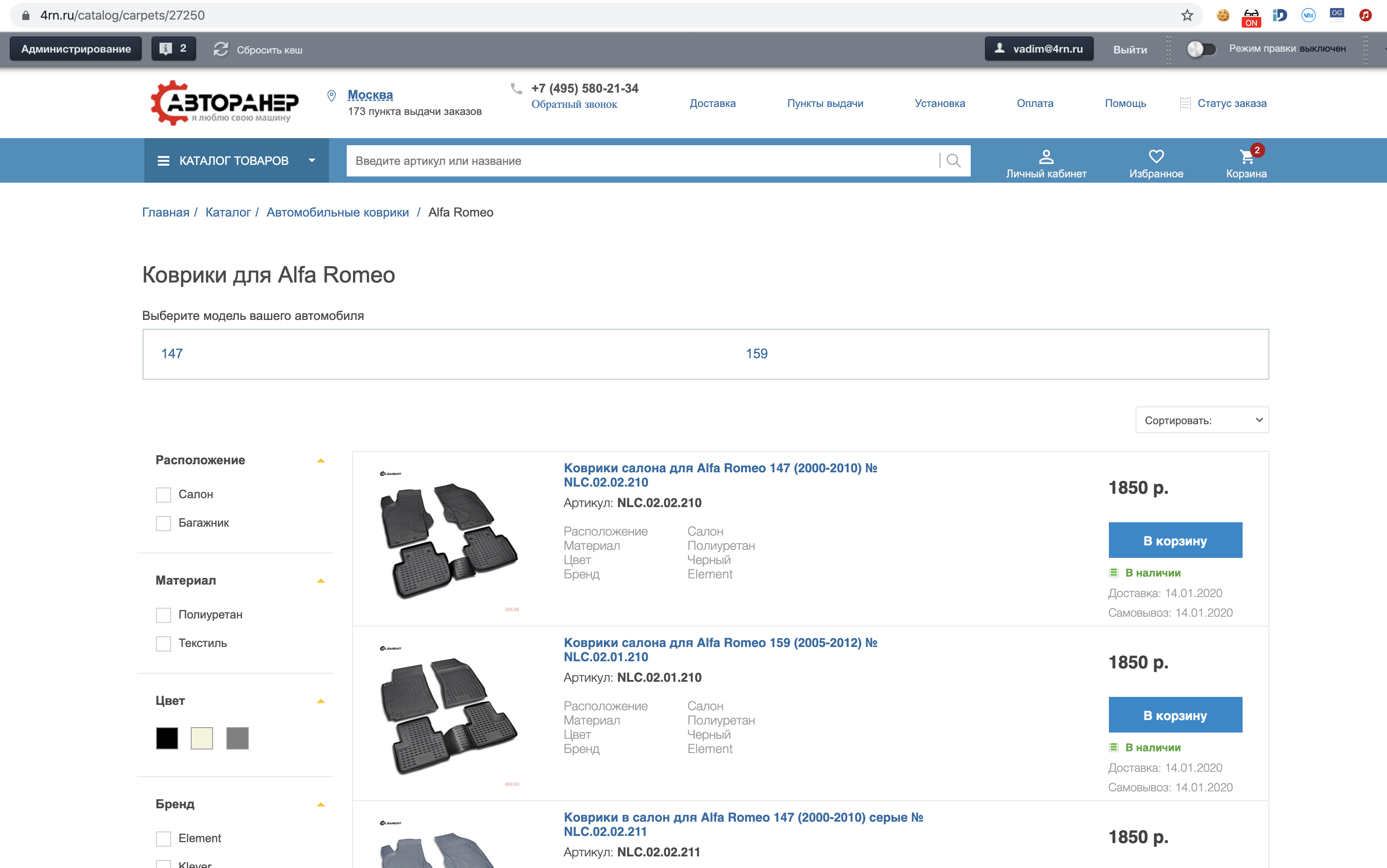
Task: Open Статус заказа menu item
Action: coord(1232,103)
